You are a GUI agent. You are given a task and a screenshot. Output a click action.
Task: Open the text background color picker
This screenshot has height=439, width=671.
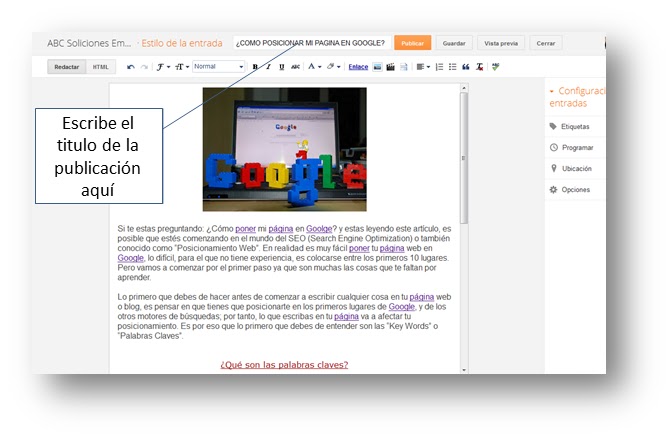click(x=333, y=67)
